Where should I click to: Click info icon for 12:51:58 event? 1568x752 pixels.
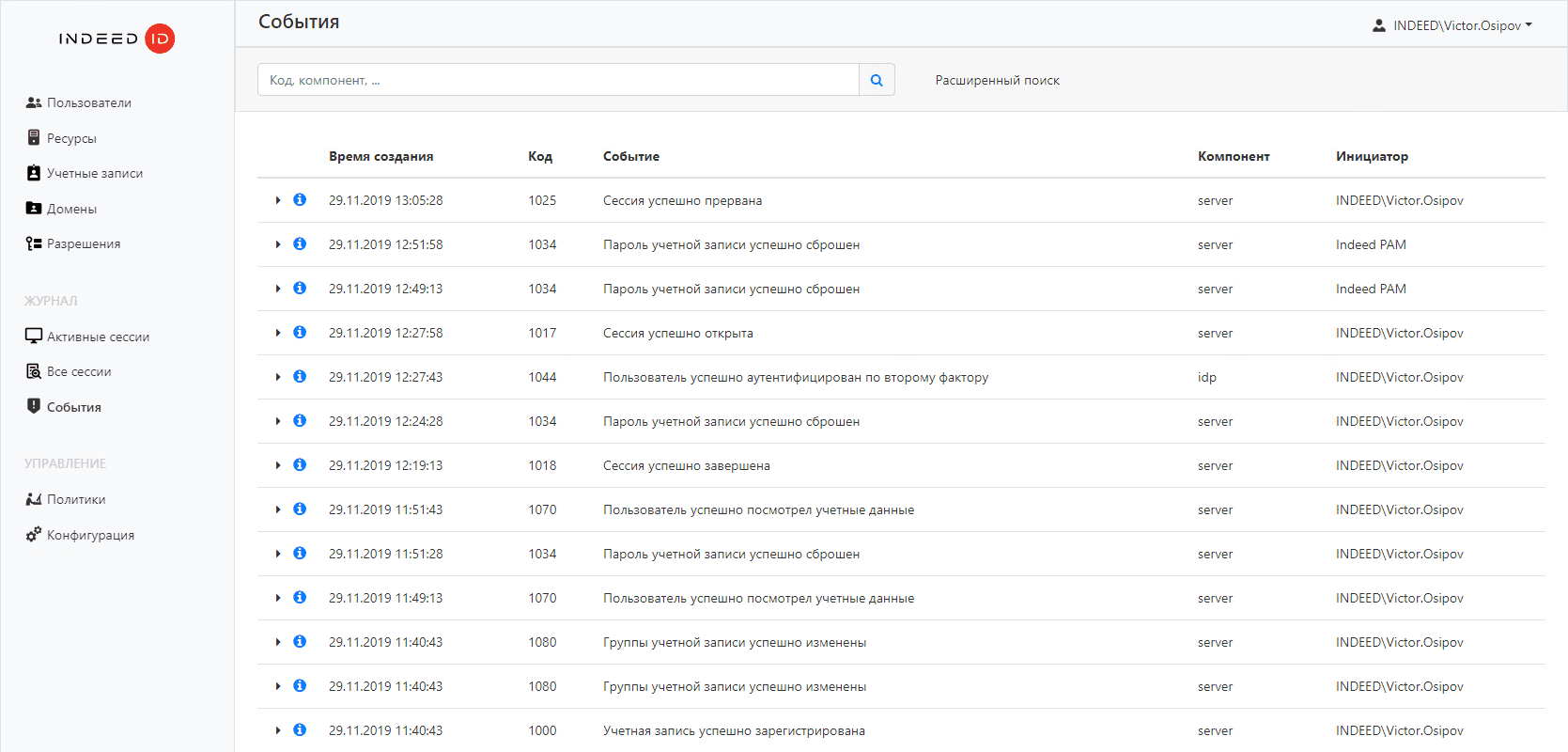tap(300, 243)
